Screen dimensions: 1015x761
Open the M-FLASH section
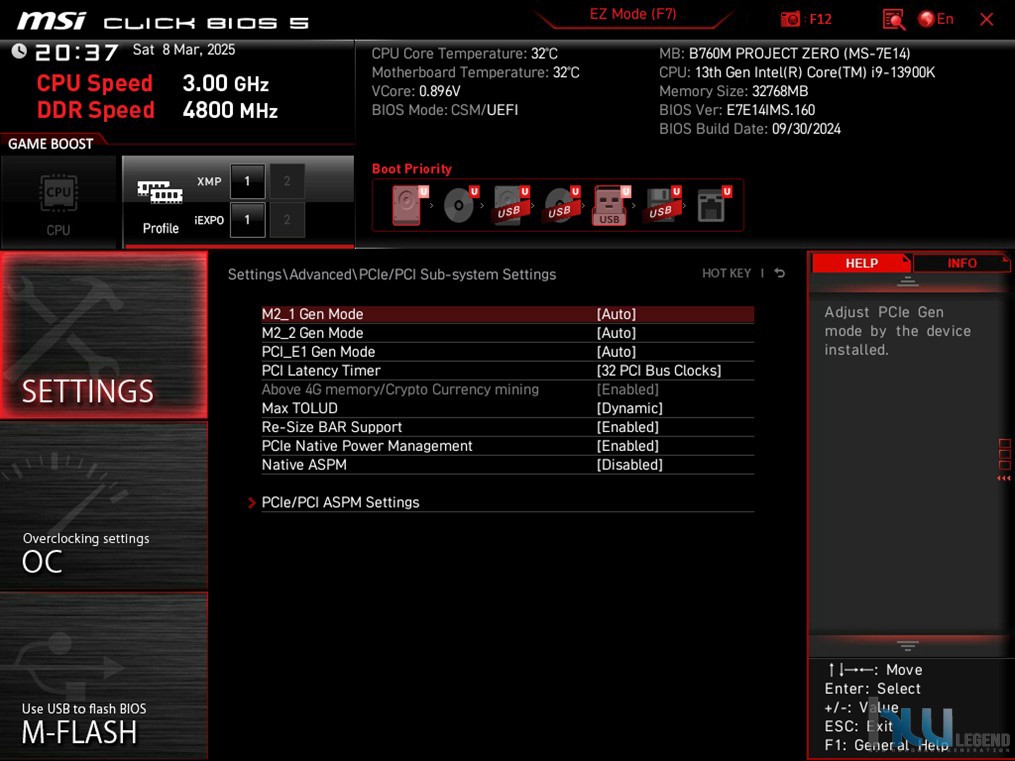pos(104,676)
